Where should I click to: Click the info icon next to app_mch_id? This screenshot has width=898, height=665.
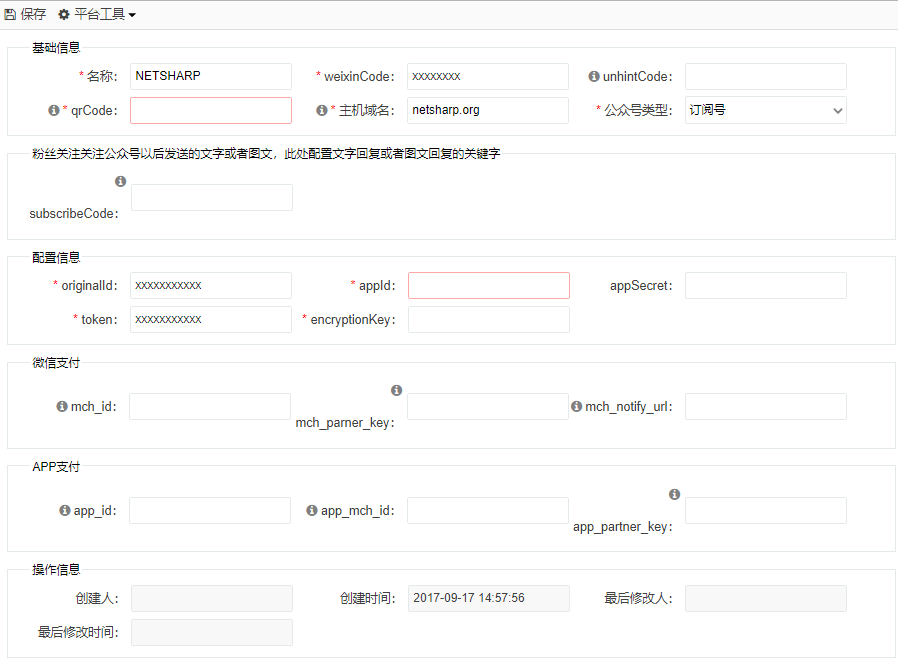(312, 510)
